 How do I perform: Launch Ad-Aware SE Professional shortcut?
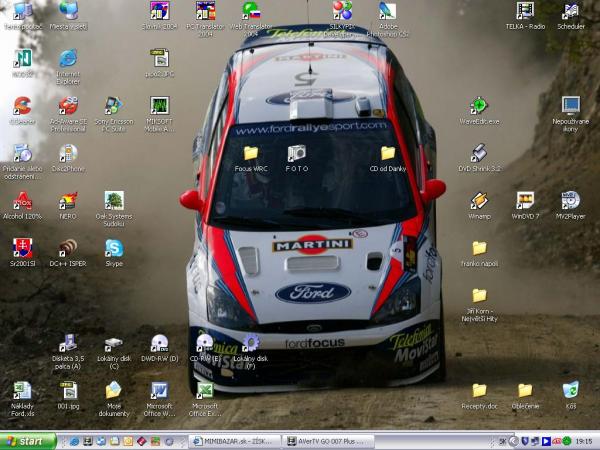tap(68, 105)
